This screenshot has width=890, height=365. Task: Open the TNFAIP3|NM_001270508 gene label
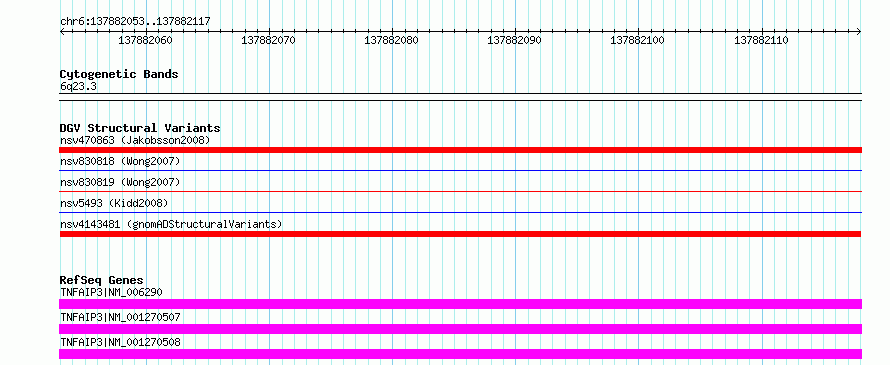120,342
